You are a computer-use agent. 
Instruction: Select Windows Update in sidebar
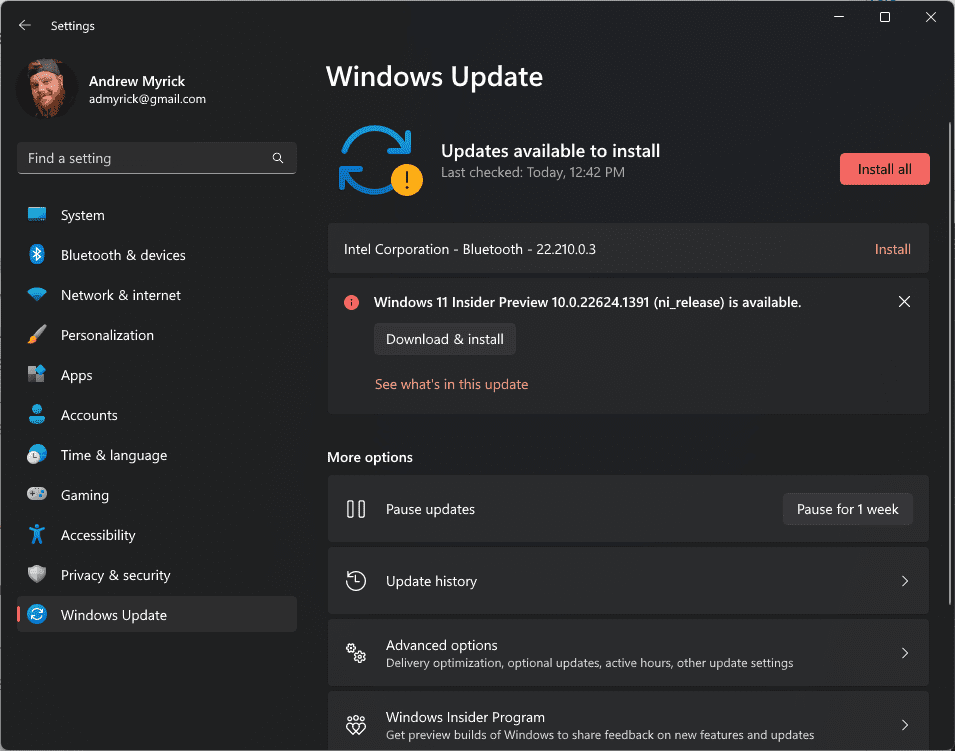click(x=157, y=615)
